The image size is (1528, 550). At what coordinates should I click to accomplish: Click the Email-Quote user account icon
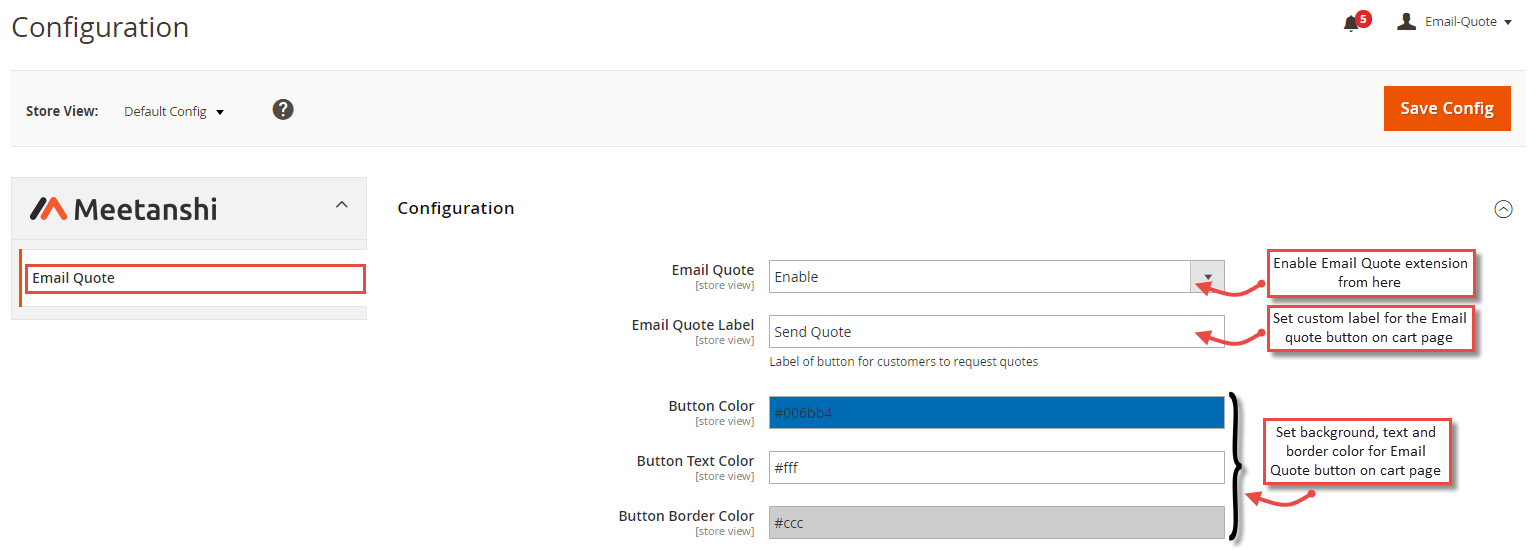pyautogui.click(x=1407, y=22)
